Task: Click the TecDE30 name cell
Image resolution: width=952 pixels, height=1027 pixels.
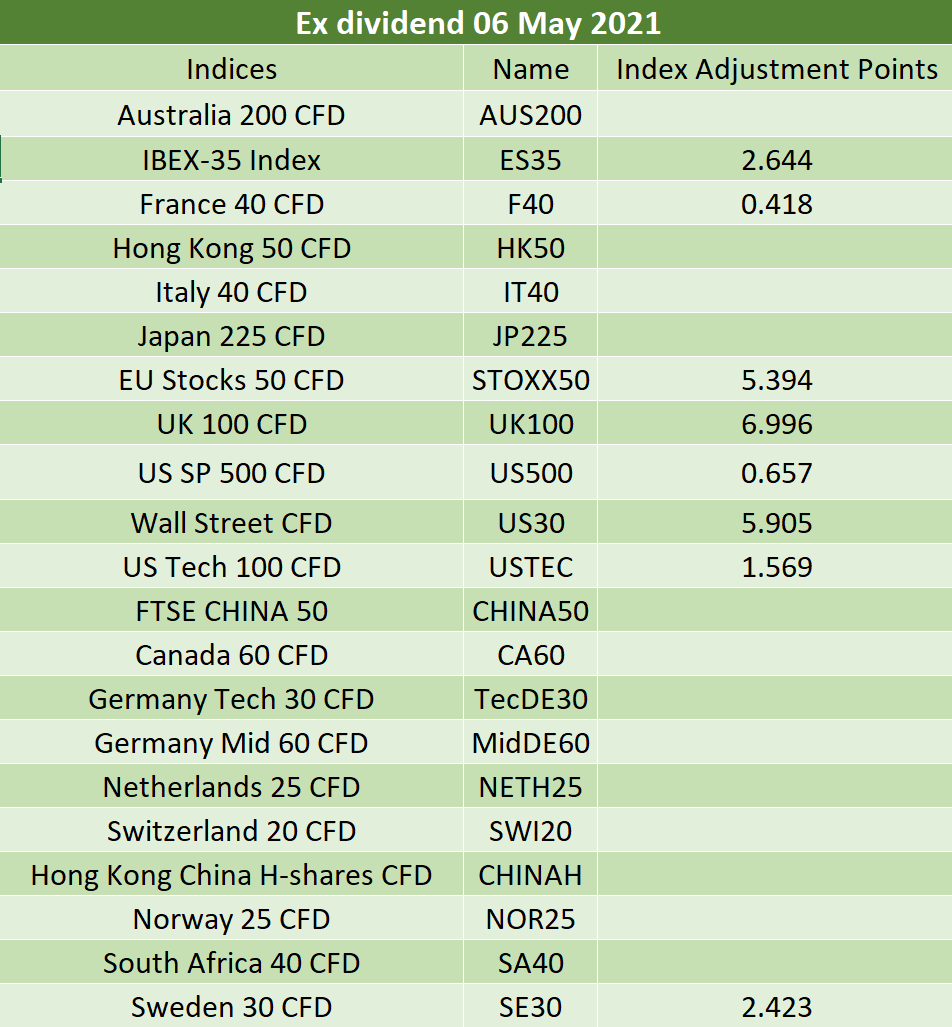Action: [x=531, y=698]
